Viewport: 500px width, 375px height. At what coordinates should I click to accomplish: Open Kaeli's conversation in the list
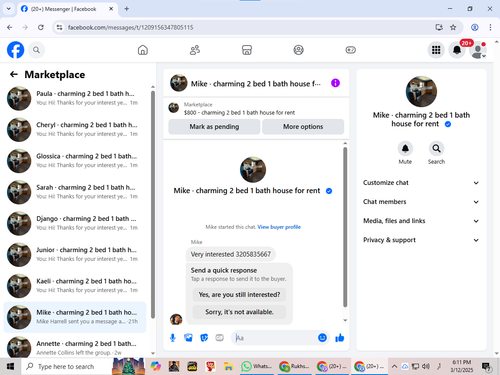75,286
